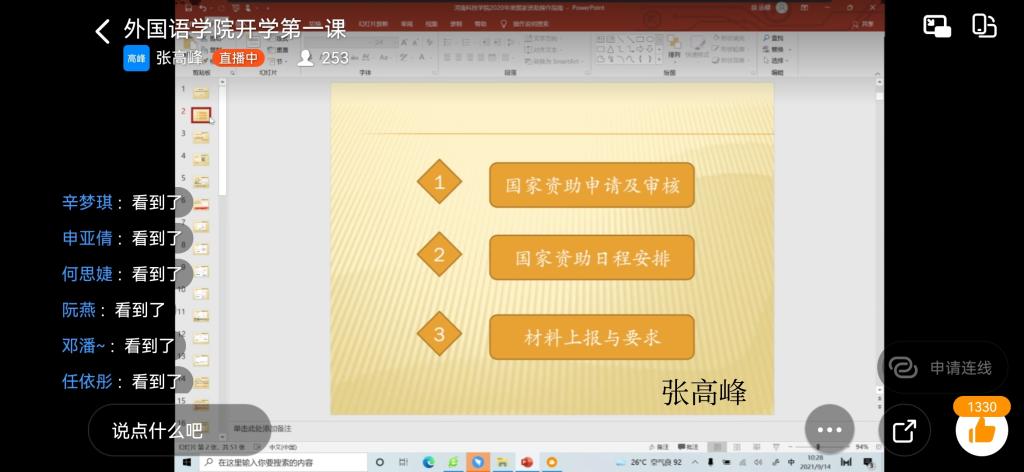Click the Windows taskbar search box
This screenshot has width=1024, height=472.
coord(280,462)
